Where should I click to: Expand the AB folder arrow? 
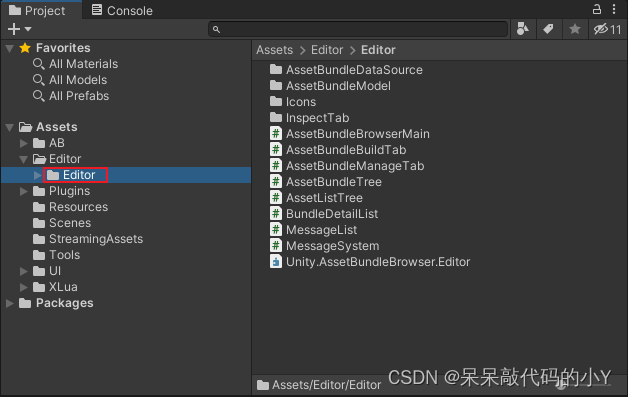coord(24,143)
